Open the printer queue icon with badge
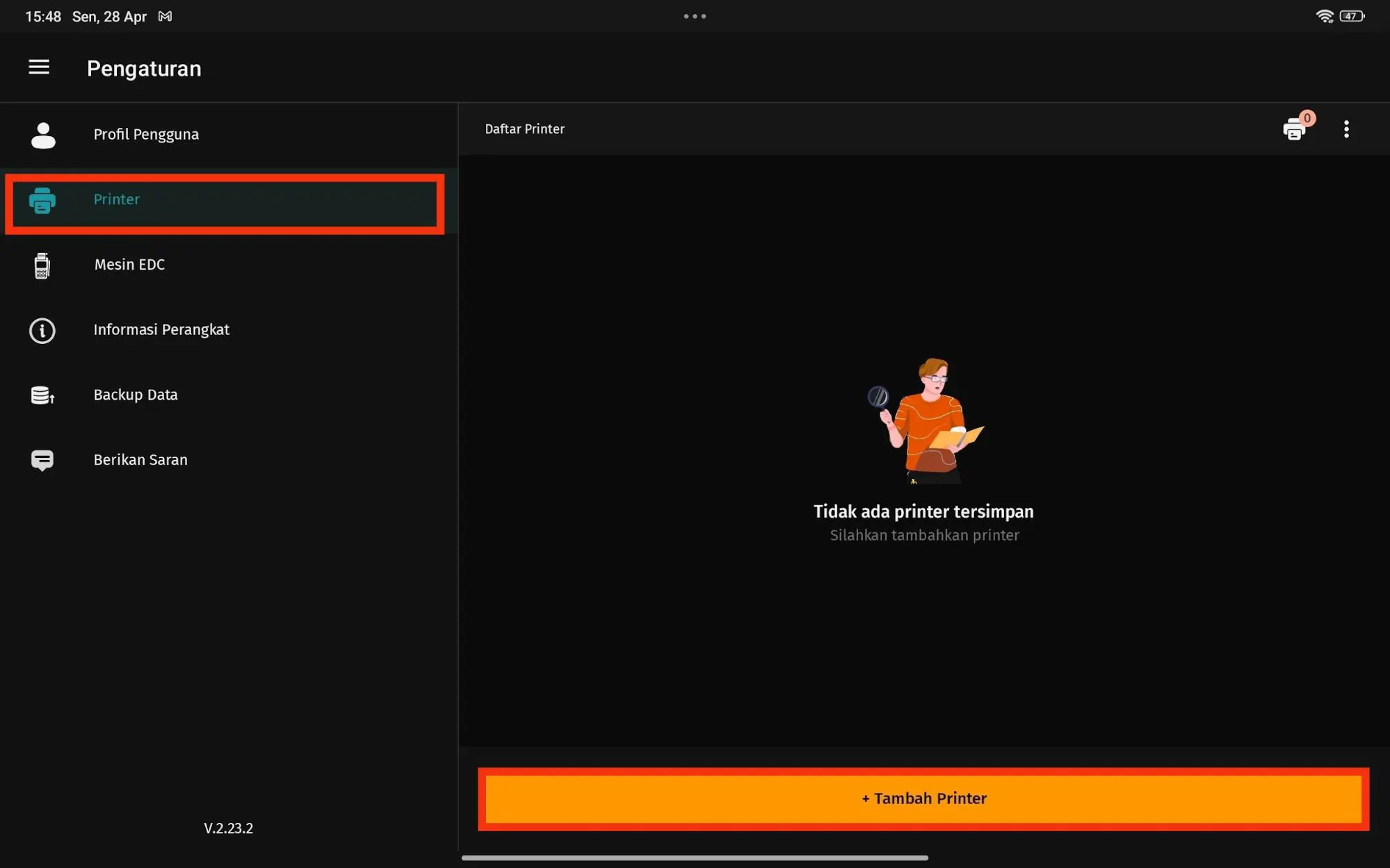 [x=1295, y=129]
